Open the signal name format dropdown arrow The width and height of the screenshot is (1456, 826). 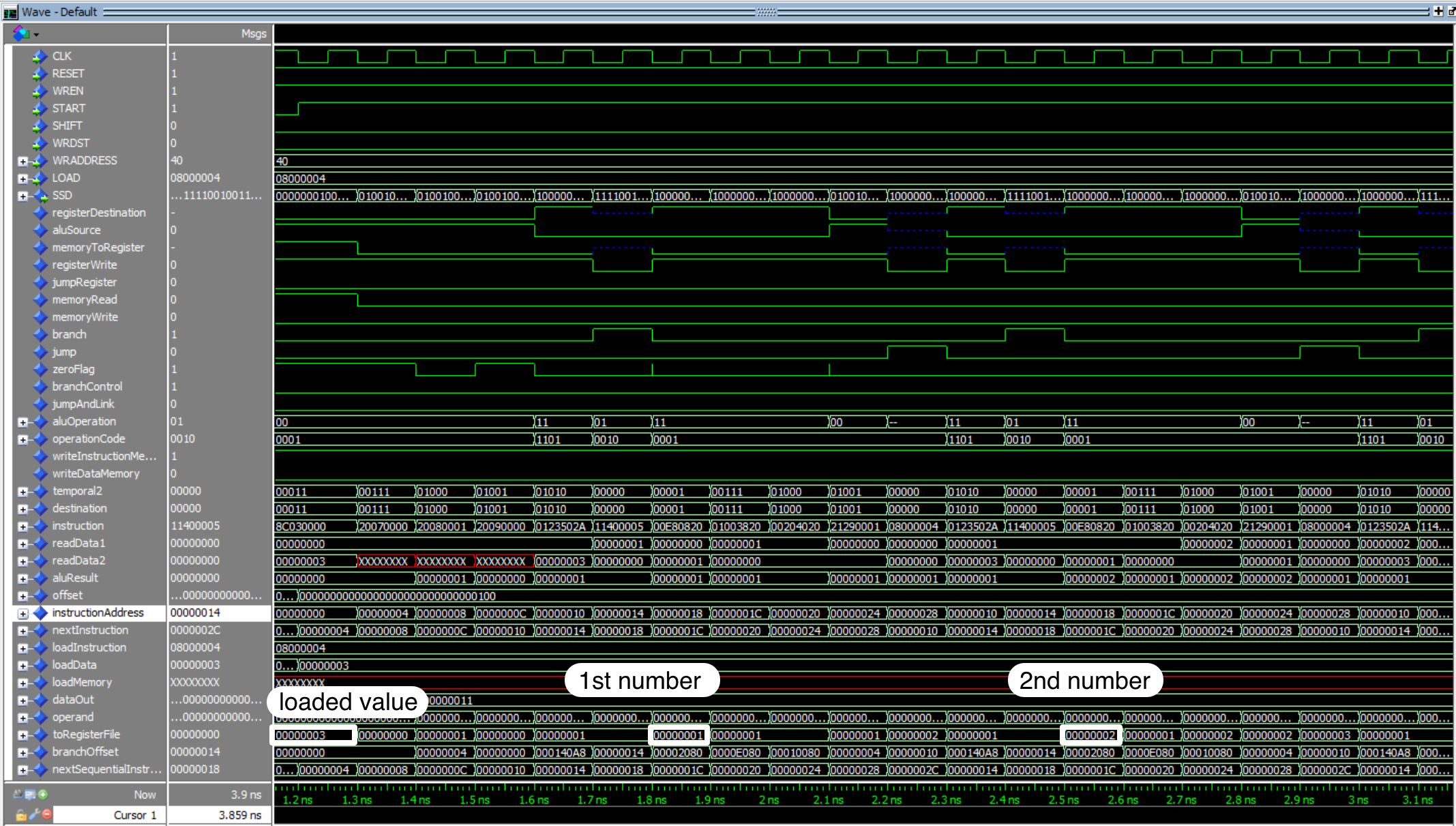click(x=36, y=34)
